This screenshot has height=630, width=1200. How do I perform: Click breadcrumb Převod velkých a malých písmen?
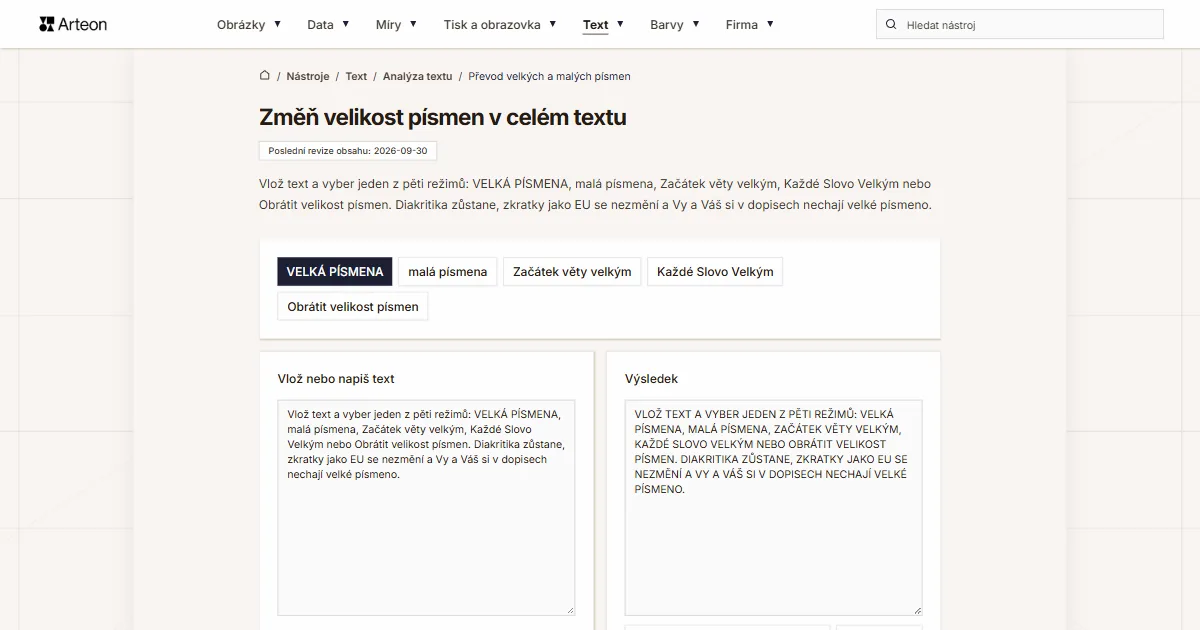(x=549, y=76)
